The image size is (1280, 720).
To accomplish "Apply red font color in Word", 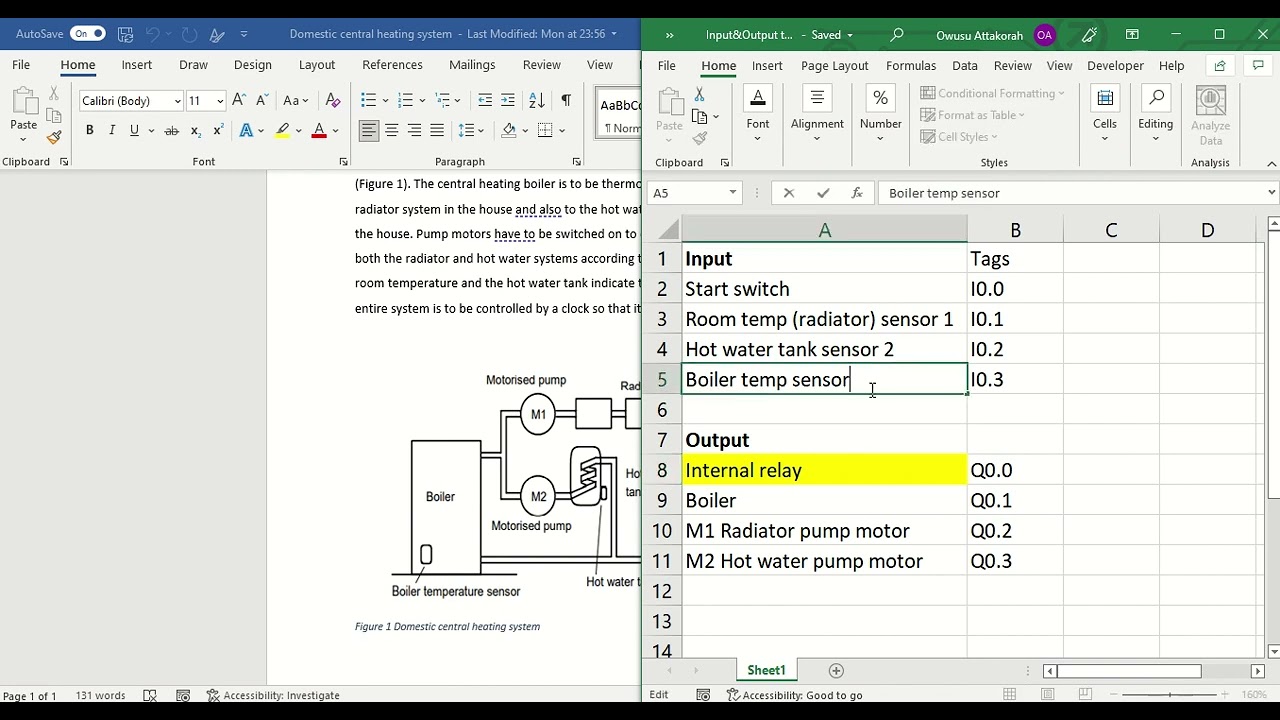I will [x=319, y=130].
